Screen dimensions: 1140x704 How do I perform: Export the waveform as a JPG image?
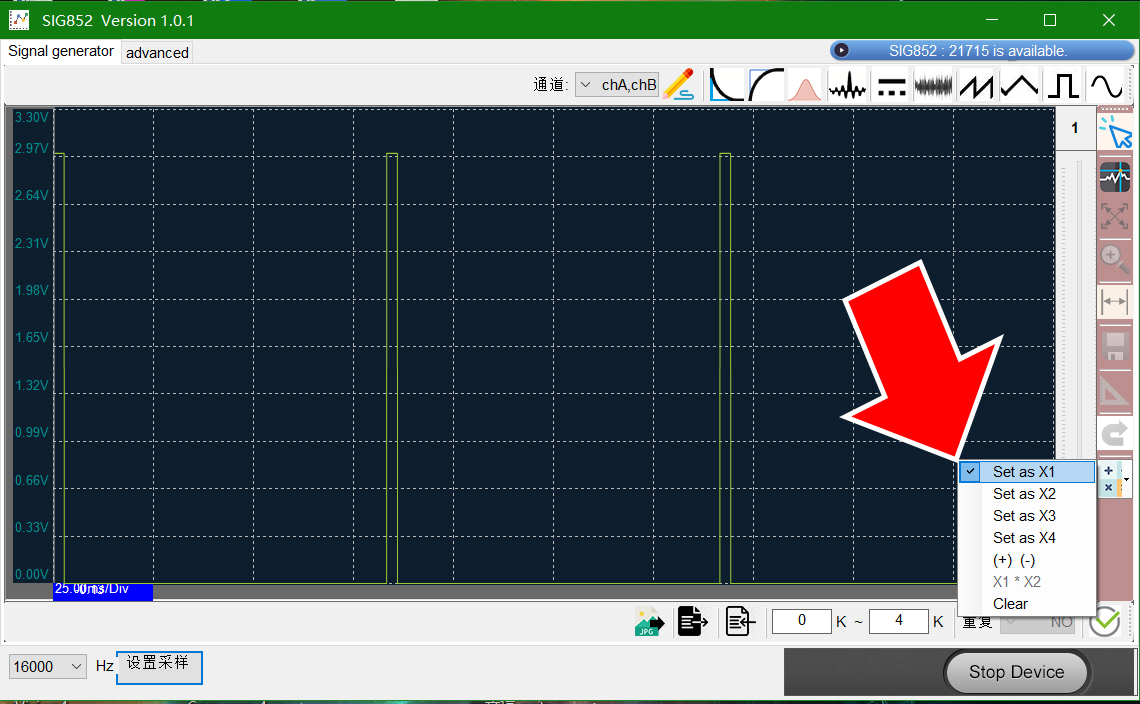pyautogui.click(x=649, y=622)
